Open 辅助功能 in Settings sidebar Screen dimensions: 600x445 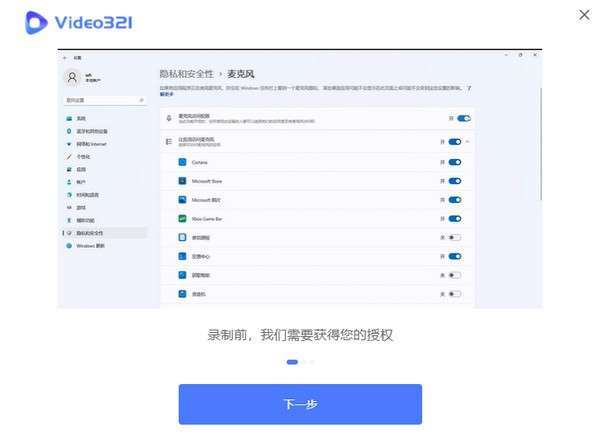click(x=105, y=220)
